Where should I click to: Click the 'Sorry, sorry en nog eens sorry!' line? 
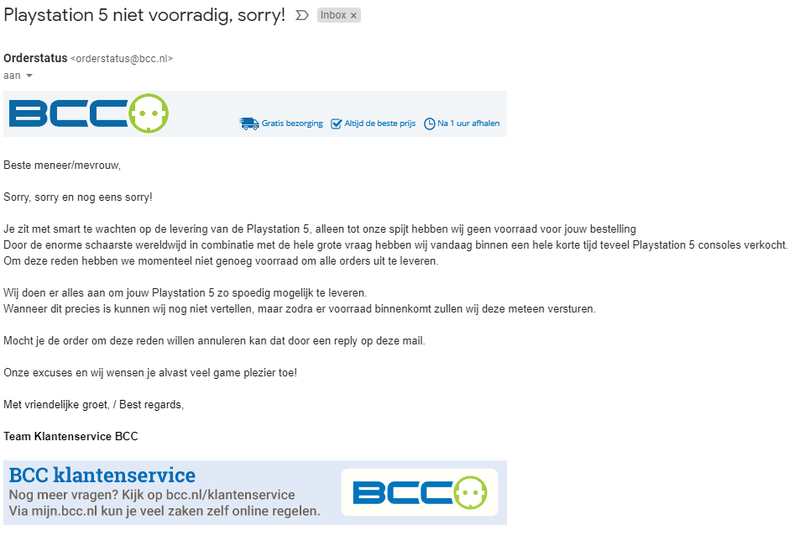pyautogui.click(x=78, y=197)
